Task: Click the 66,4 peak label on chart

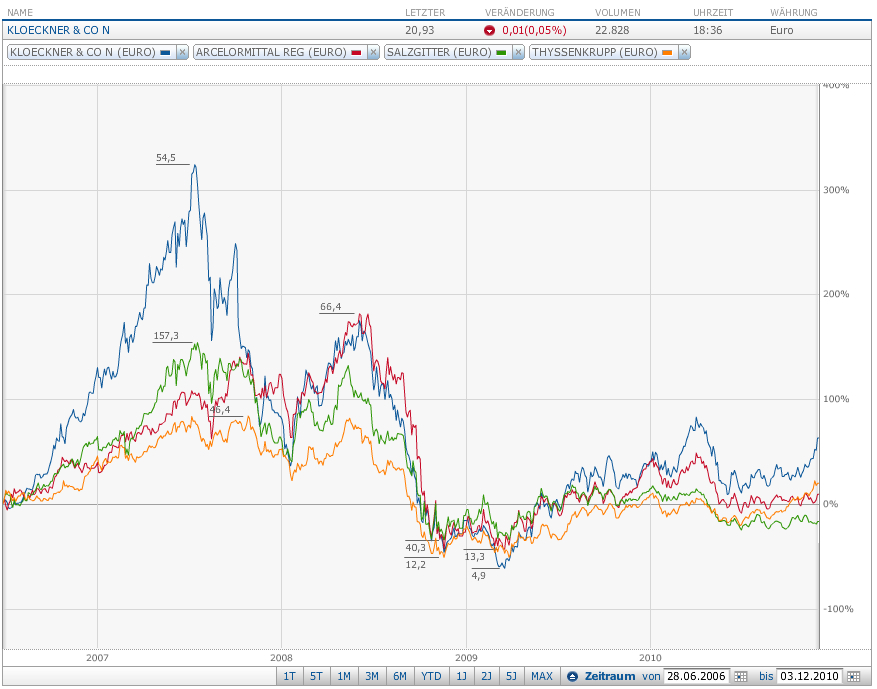Action: click(x=330, y=307)
